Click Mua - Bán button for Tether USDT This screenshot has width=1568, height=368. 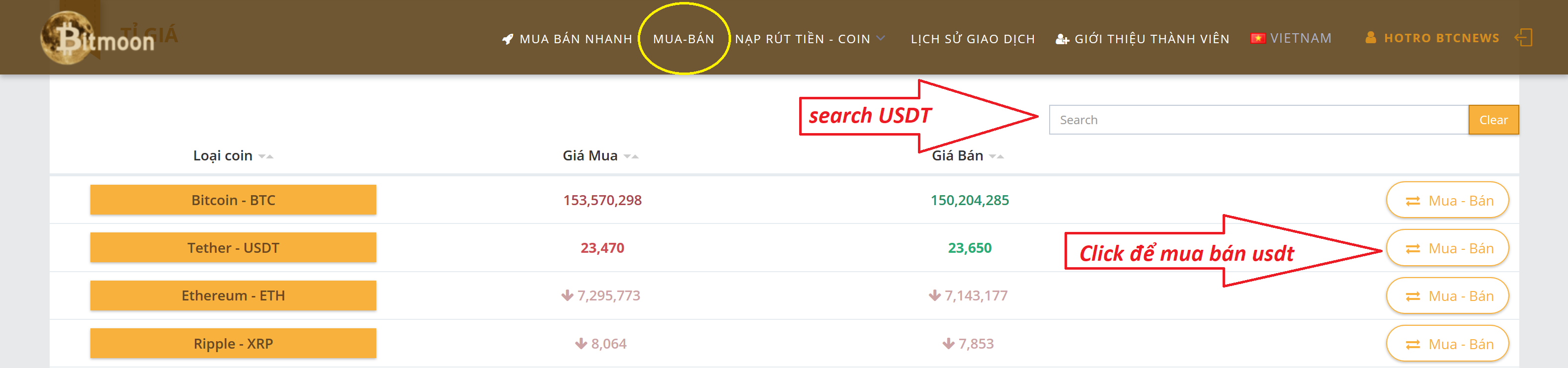[1447, 248]
